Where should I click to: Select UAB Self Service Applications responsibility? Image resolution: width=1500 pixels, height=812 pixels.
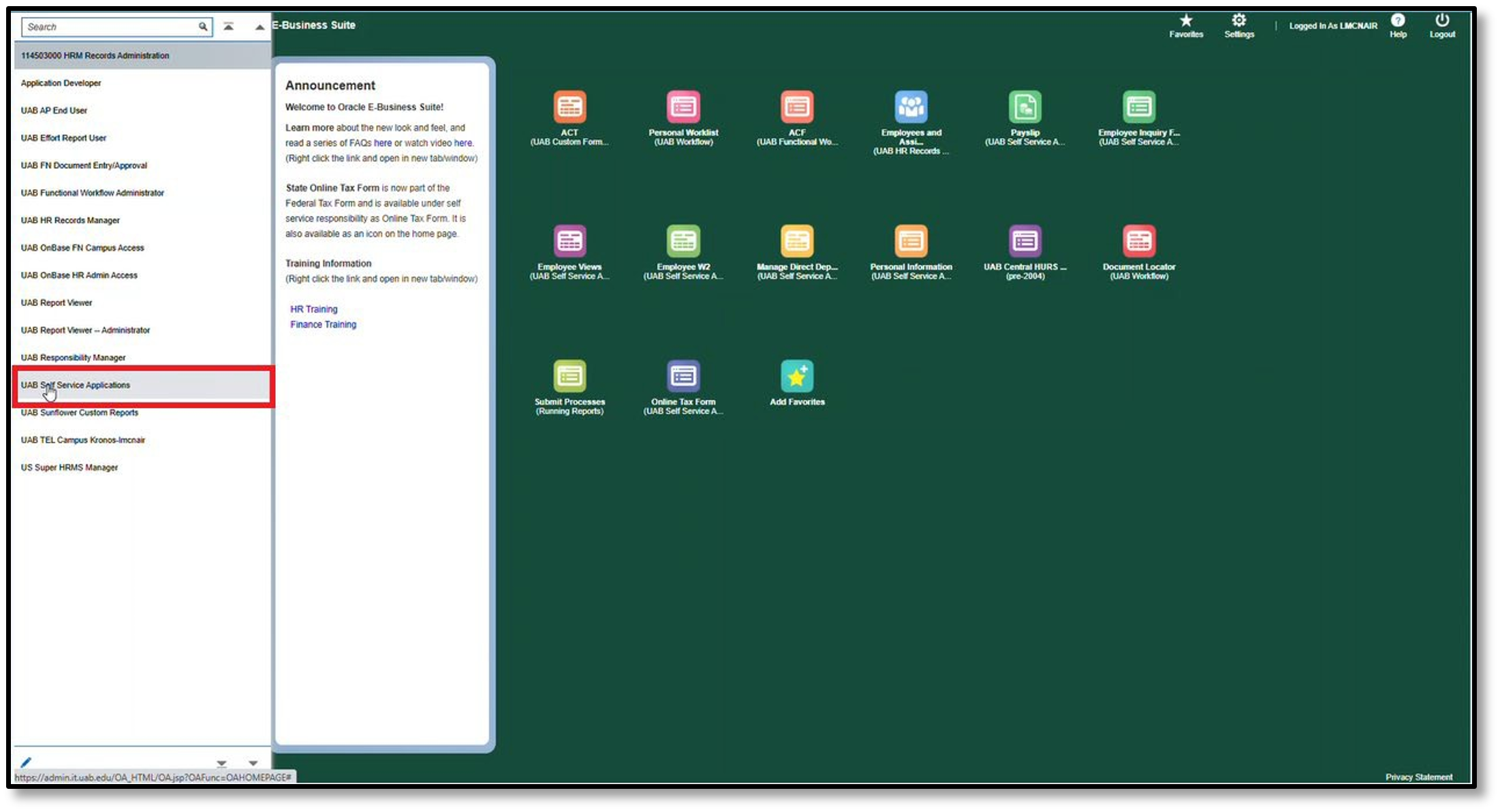click(x=76, y=385)
